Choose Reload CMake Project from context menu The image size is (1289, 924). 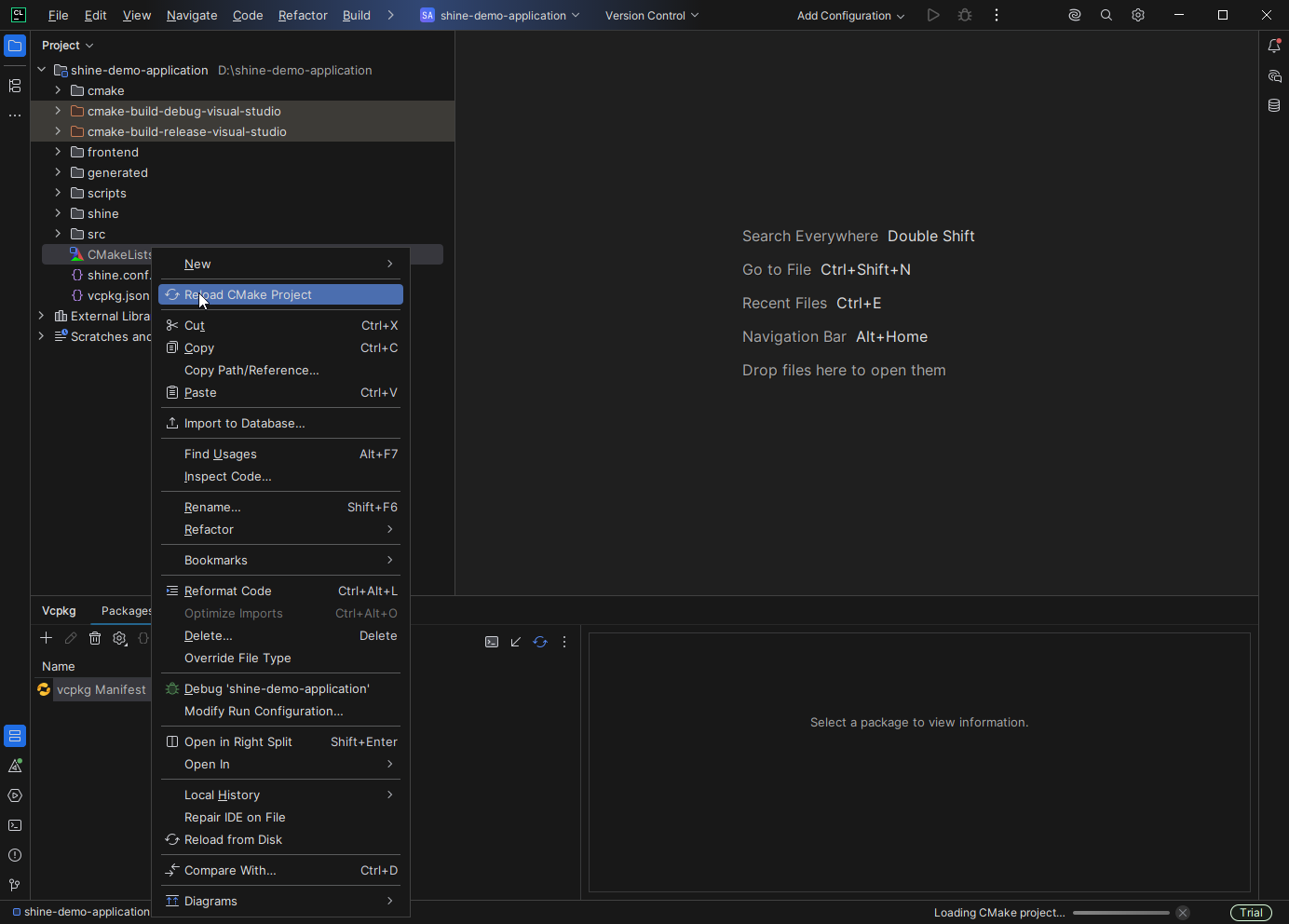coord(280,294)
